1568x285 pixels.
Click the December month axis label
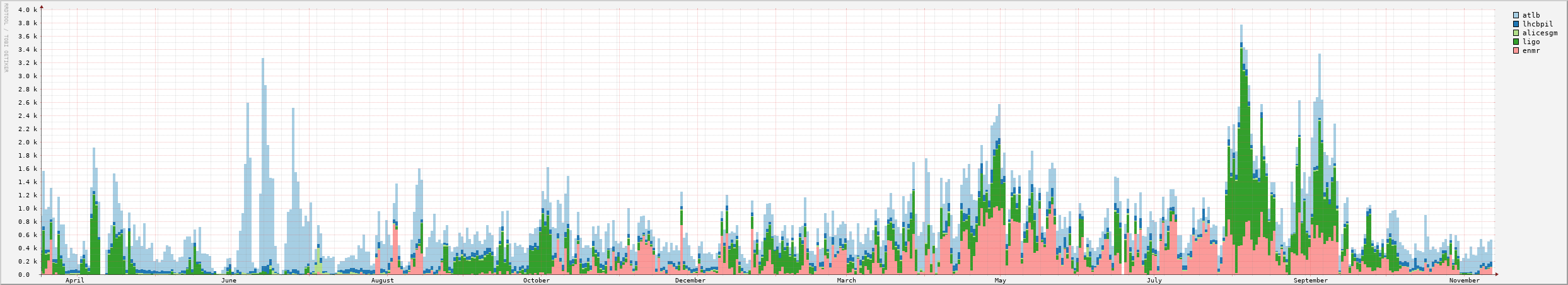pos(690,281)
